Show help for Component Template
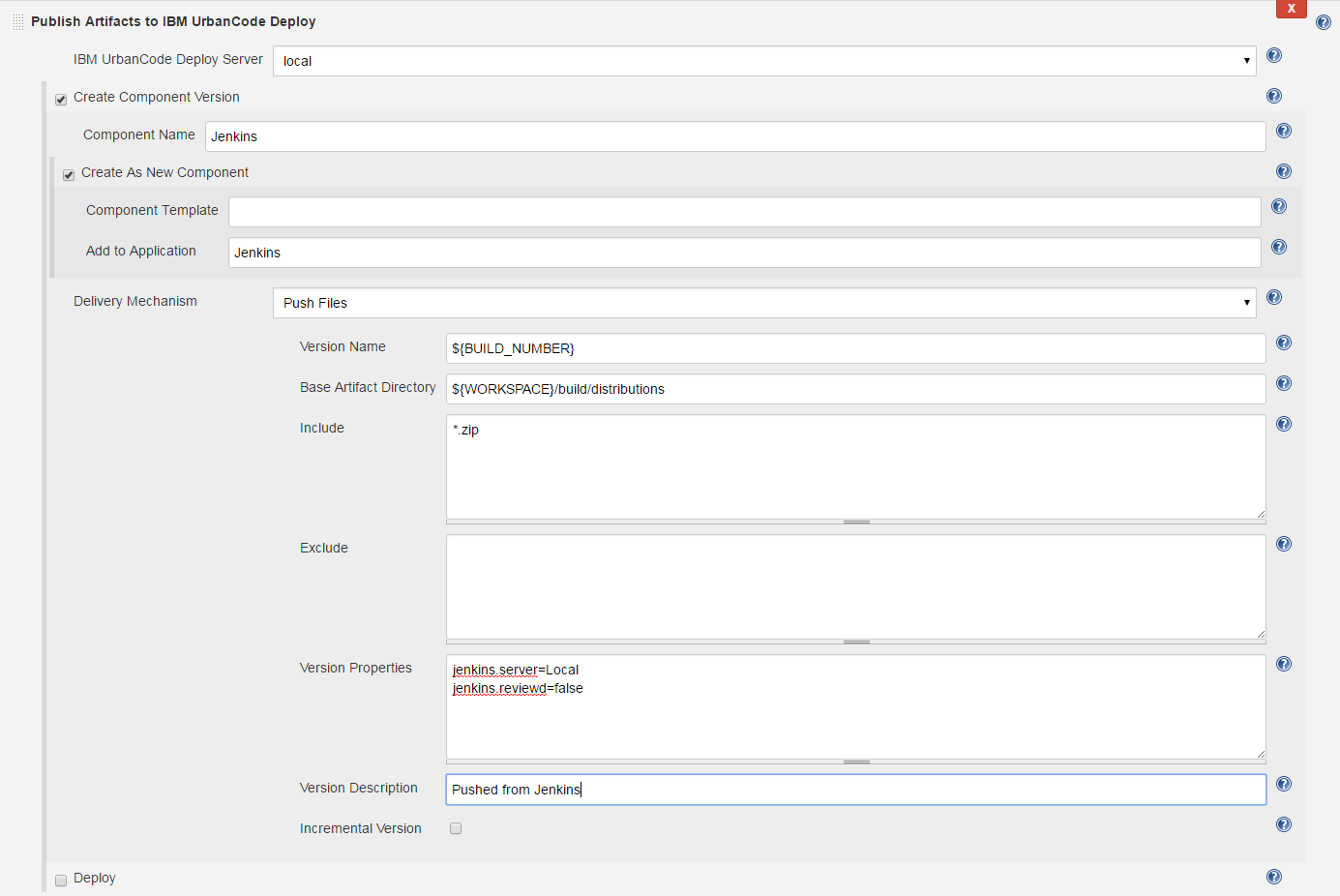 coord(1279,207)
